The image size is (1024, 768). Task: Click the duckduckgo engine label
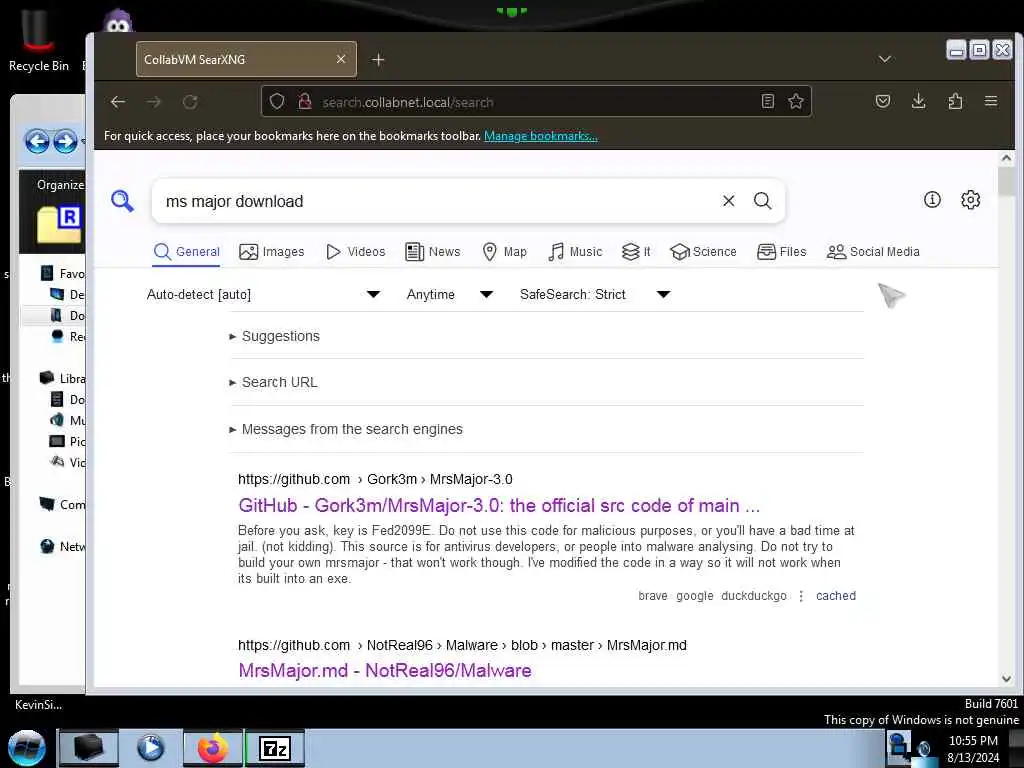754,596
